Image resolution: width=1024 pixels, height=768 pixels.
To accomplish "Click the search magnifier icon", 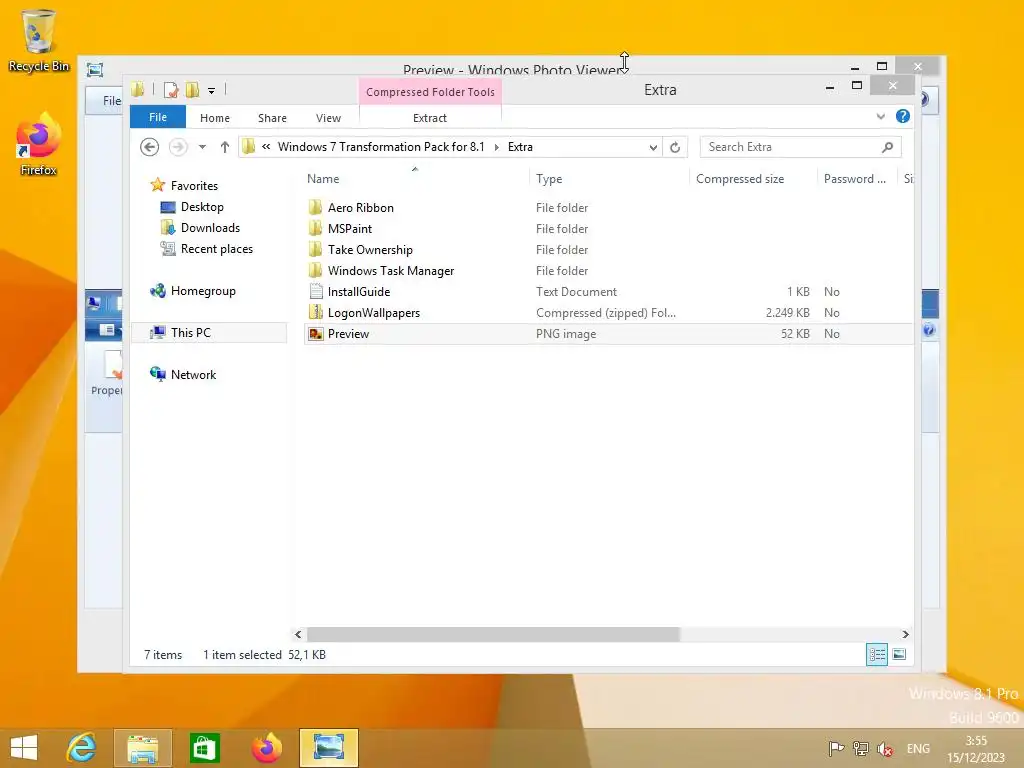I will [887, 147].
